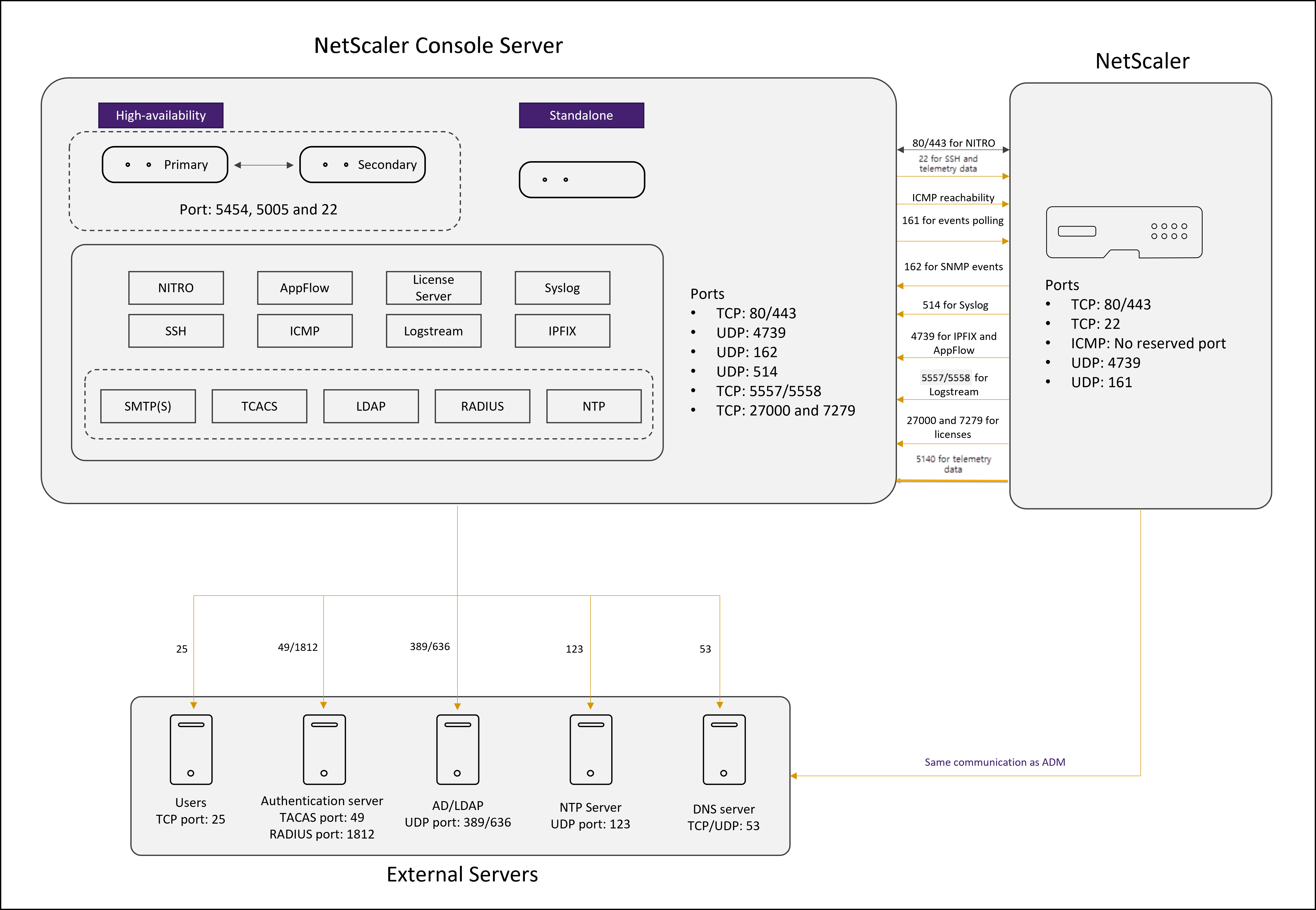Click '514 for Syslog' label

pyautogui.click(x=955, y=305)
